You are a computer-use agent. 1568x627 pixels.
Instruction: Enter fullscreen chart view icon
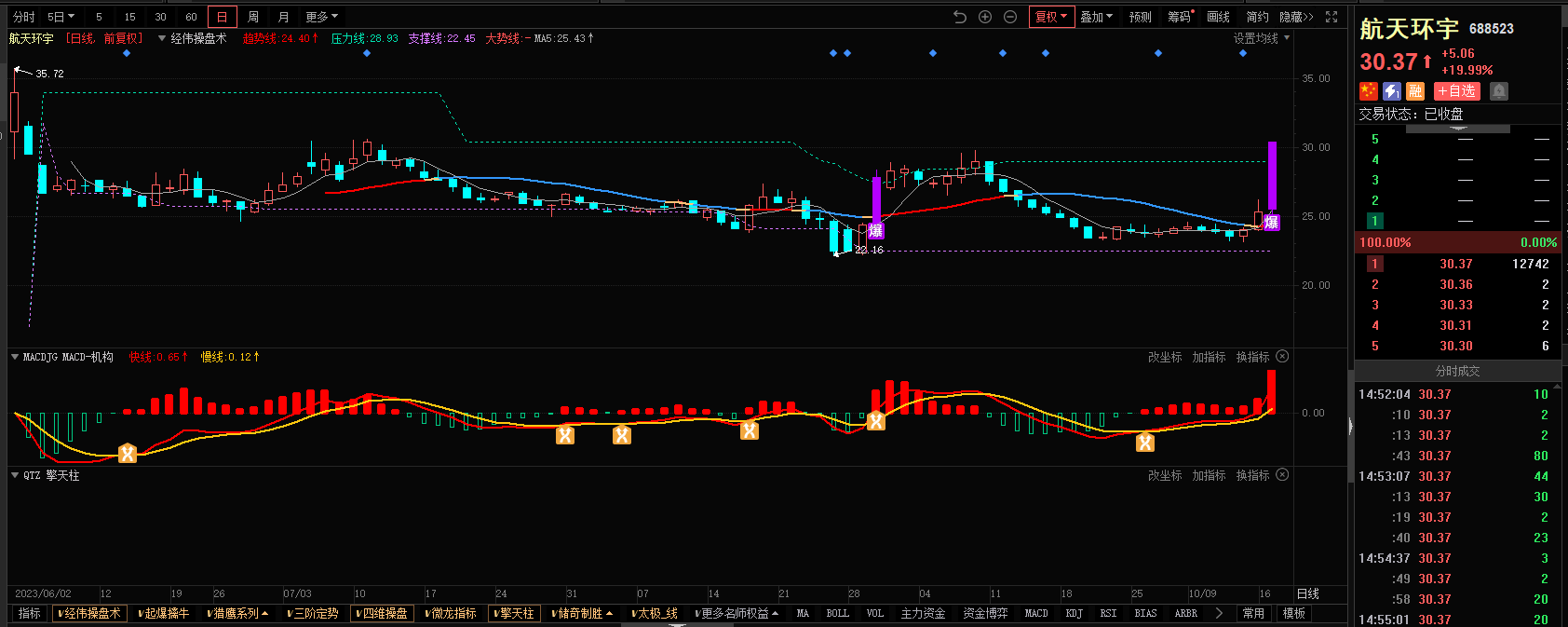pyautogui.click(x=1331, y=17)
